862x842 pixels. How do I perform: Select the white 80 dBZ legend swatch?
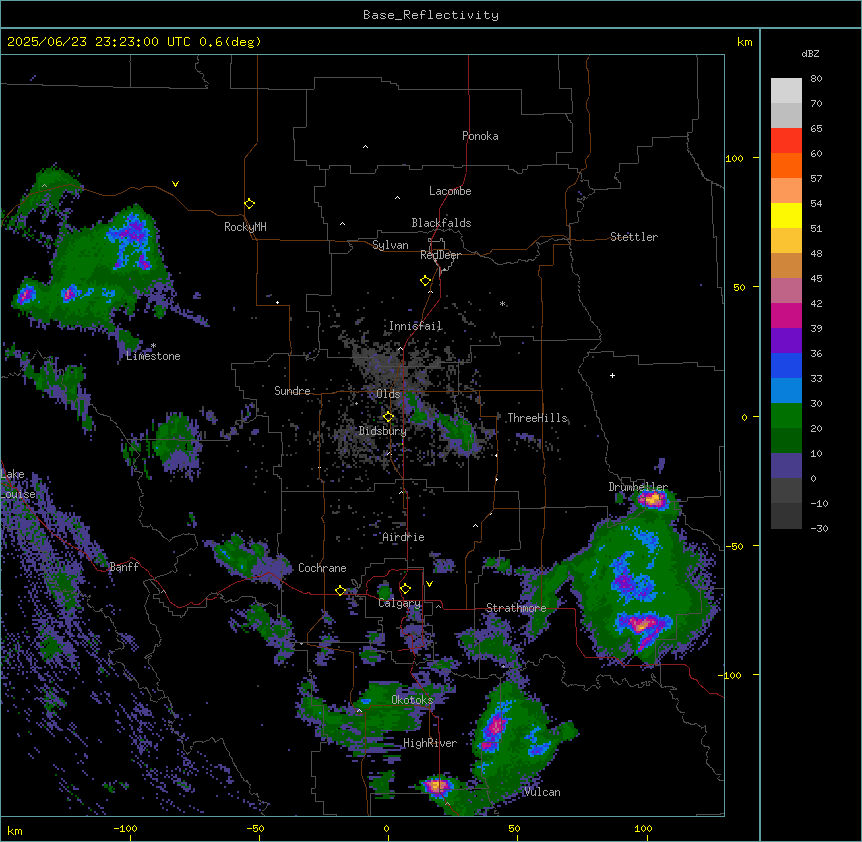[786, 90]
